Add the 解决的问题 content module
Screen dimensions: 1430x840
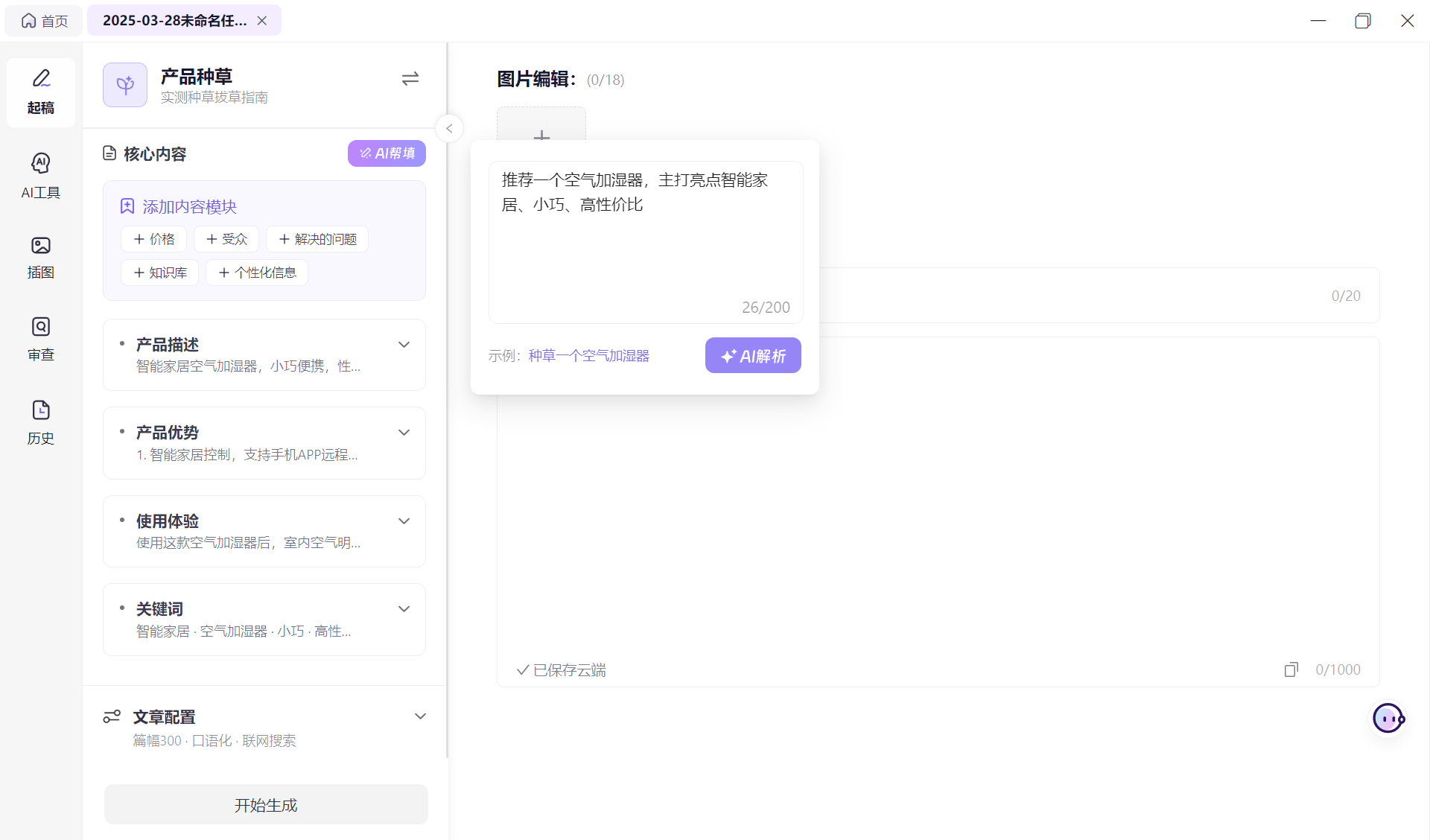pos(317,239)
